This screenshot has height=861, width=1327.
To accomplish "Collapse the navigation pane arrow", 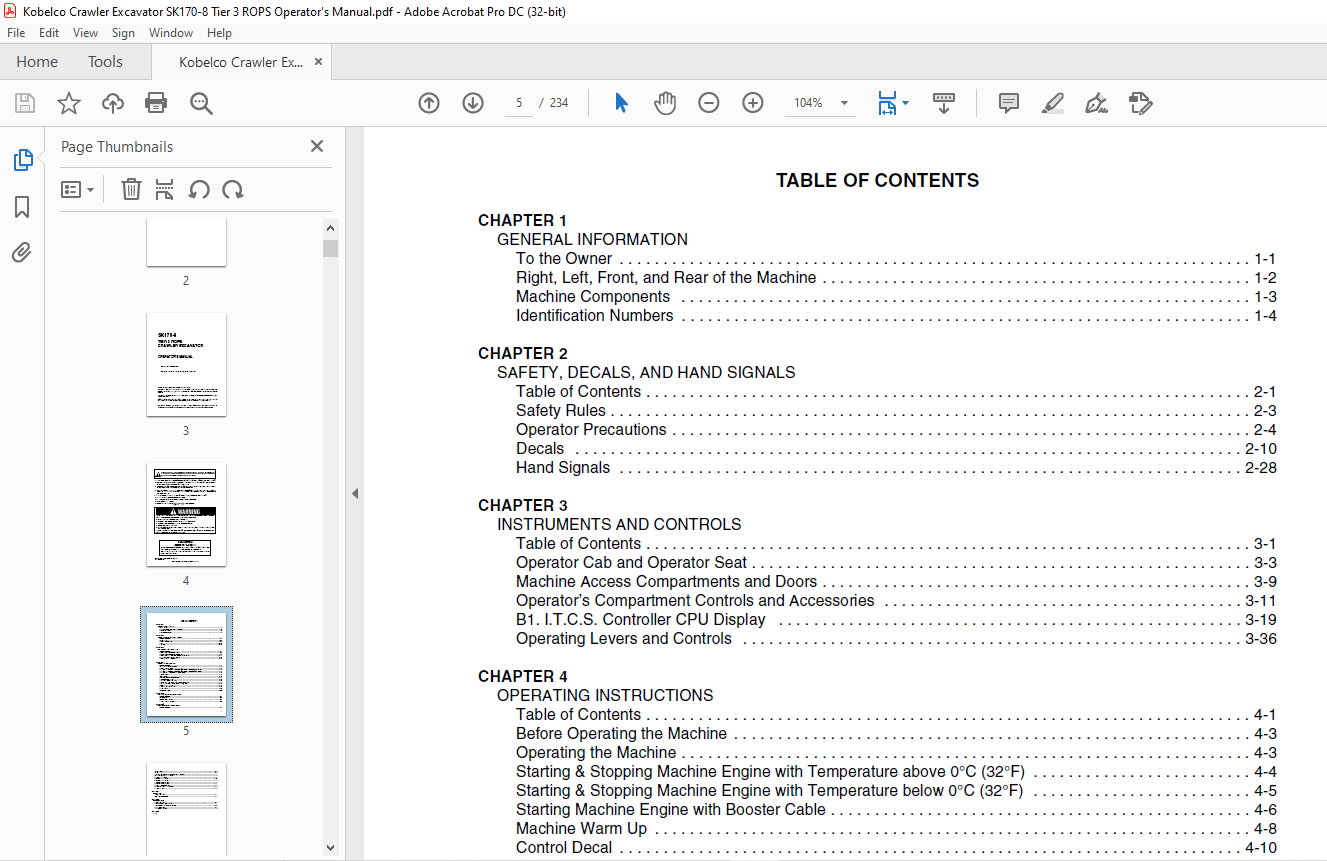I will 354,494.
